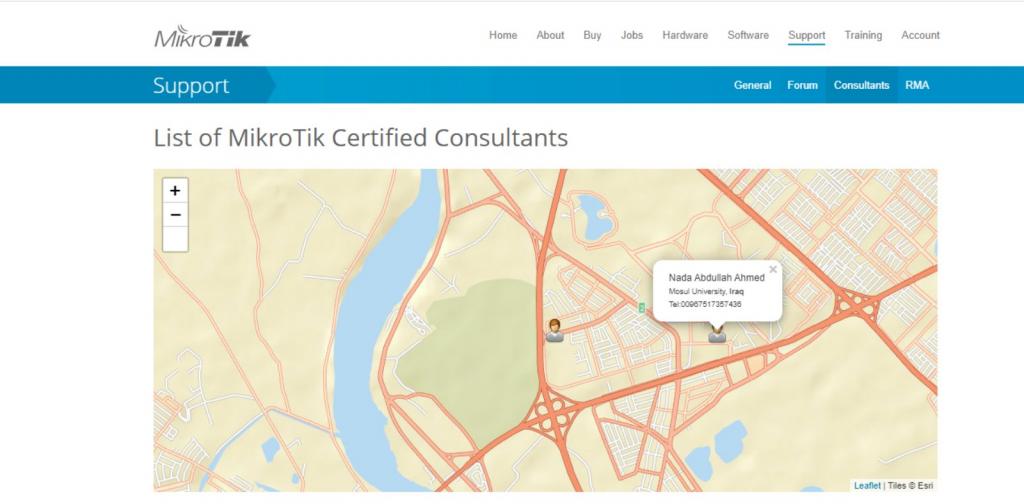Select the RMA tab
Screen dimensions: 1024x504
click(x=917, y=85)
